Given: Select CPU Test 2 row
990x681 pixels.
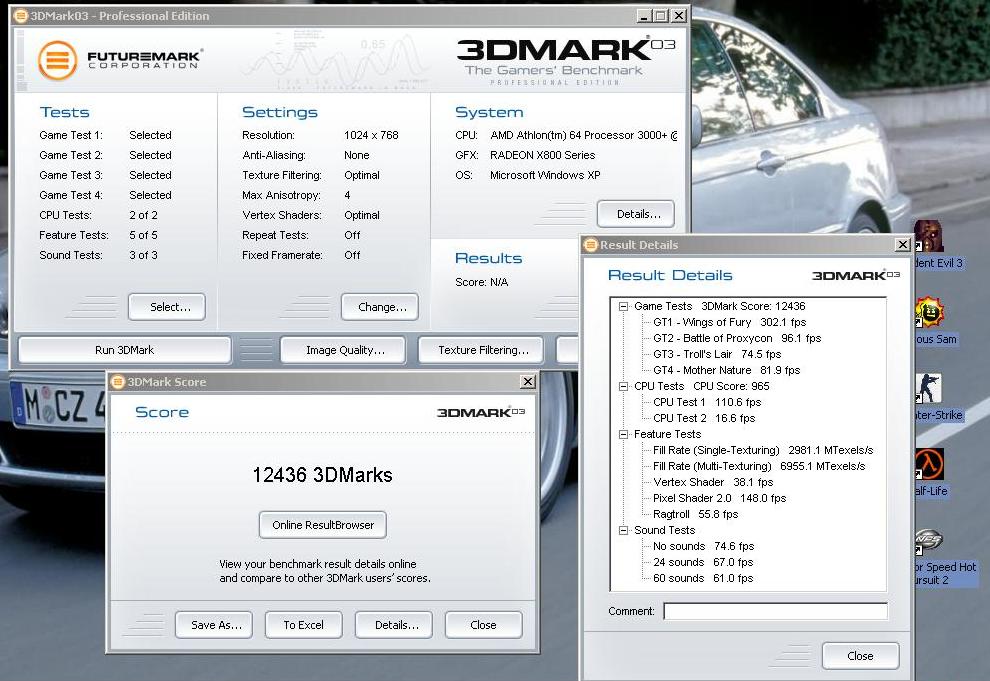Looking at the screenshot, I should (703, 418).
